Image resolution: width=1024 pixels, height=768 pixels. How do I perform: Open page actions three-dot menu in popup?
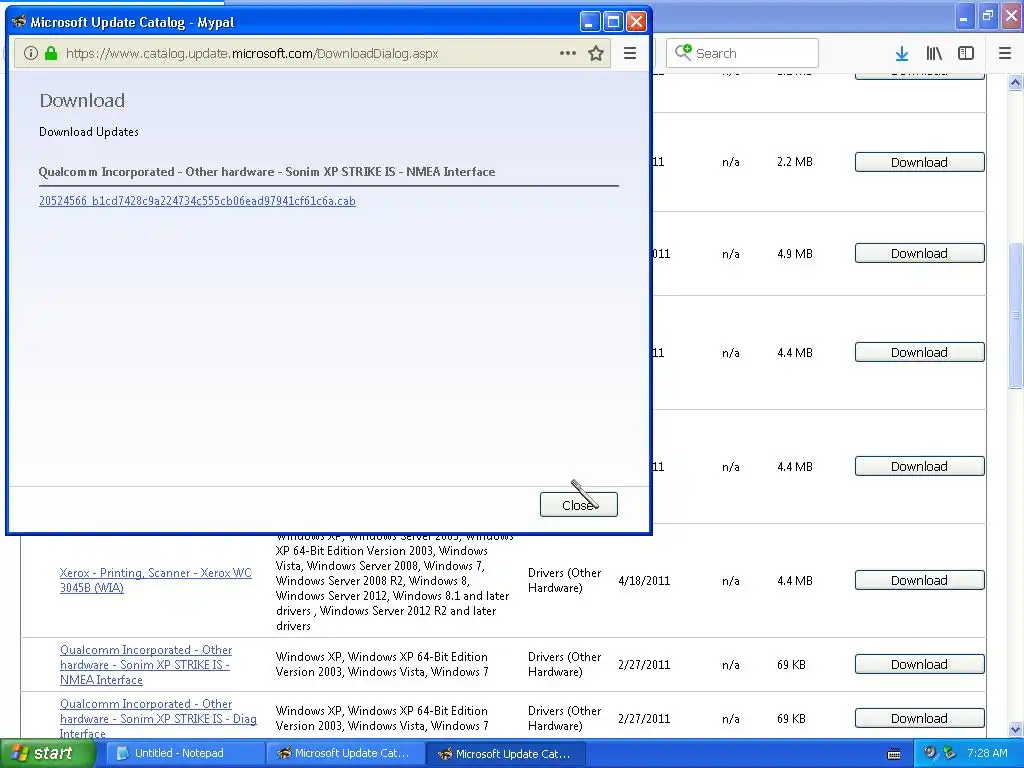pos(568,54)
